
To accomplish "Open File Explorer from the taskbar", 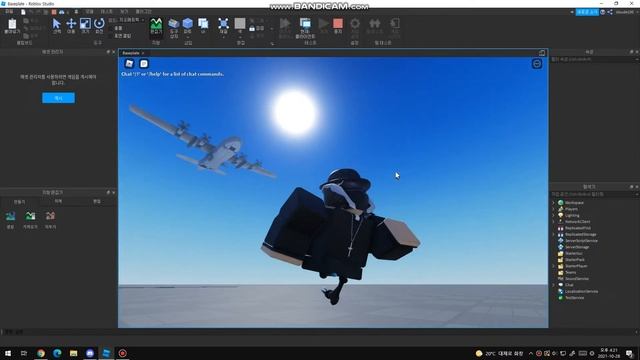I will [73, 353].
